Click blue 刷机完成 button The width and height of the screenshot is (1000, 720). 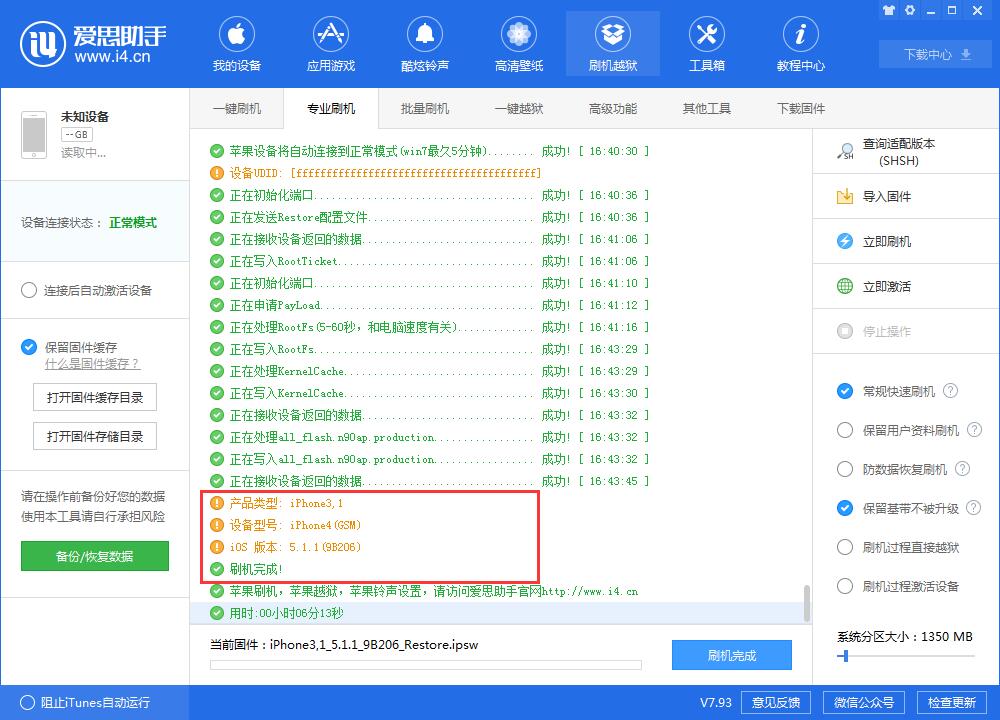(732, 655)
